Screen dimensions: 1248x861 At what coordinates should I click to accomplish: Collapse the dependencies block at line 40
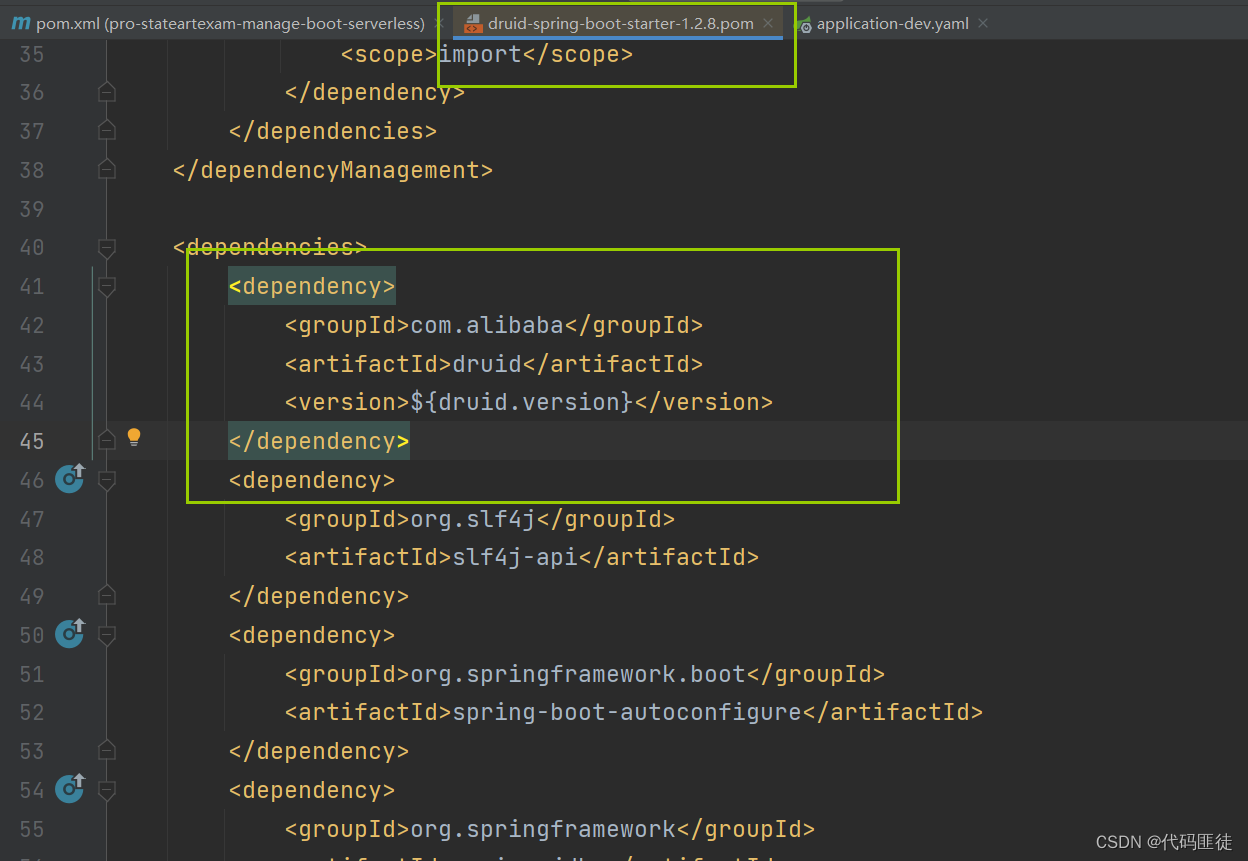point(106,247)
